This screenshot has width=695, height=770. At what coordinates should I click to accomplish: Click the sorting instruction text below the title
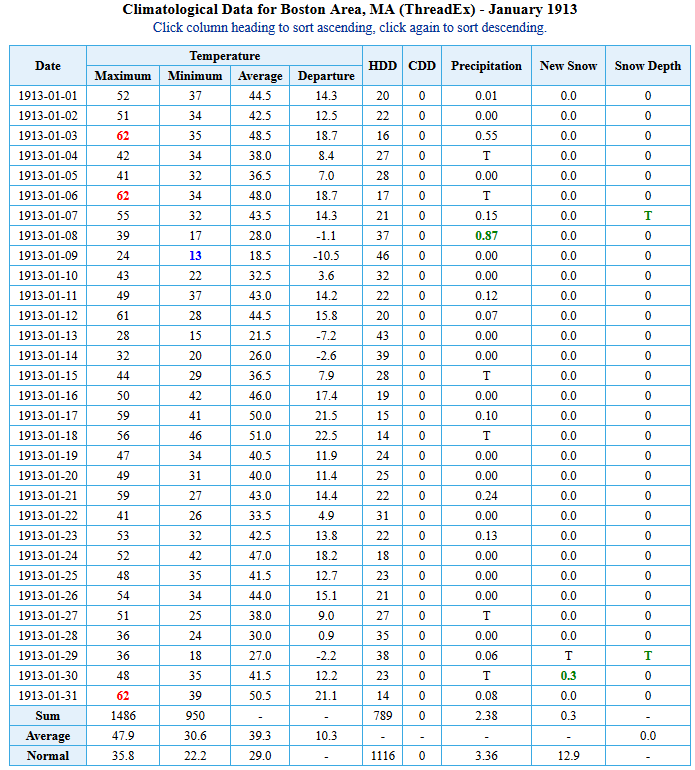pos(349,28)
